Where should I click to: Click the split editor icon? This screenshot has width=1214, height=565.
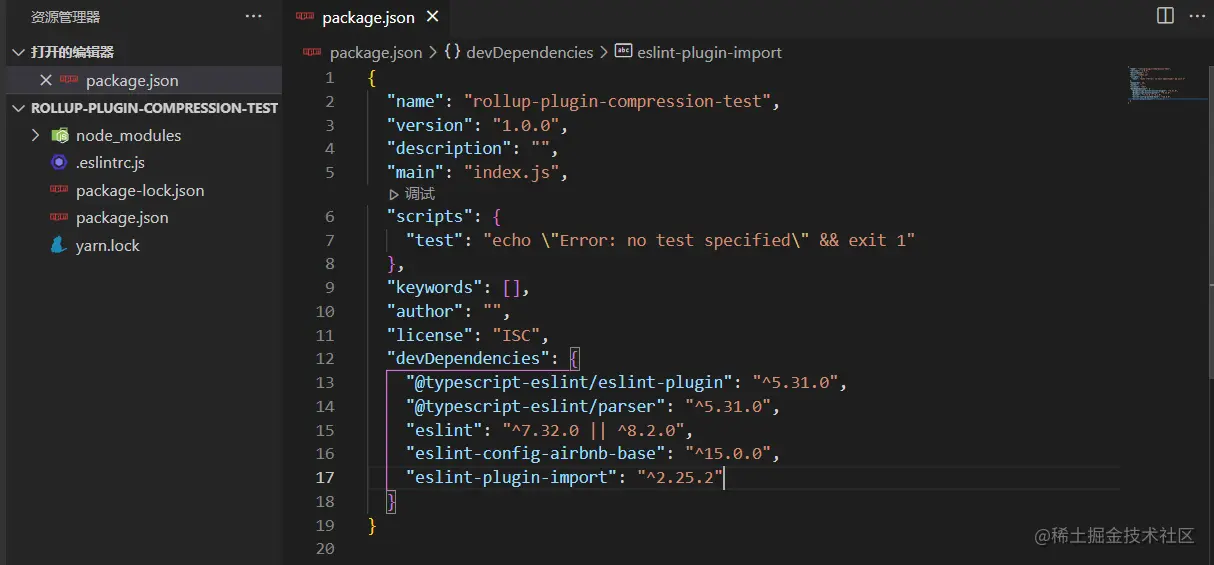click(1165, 16)
